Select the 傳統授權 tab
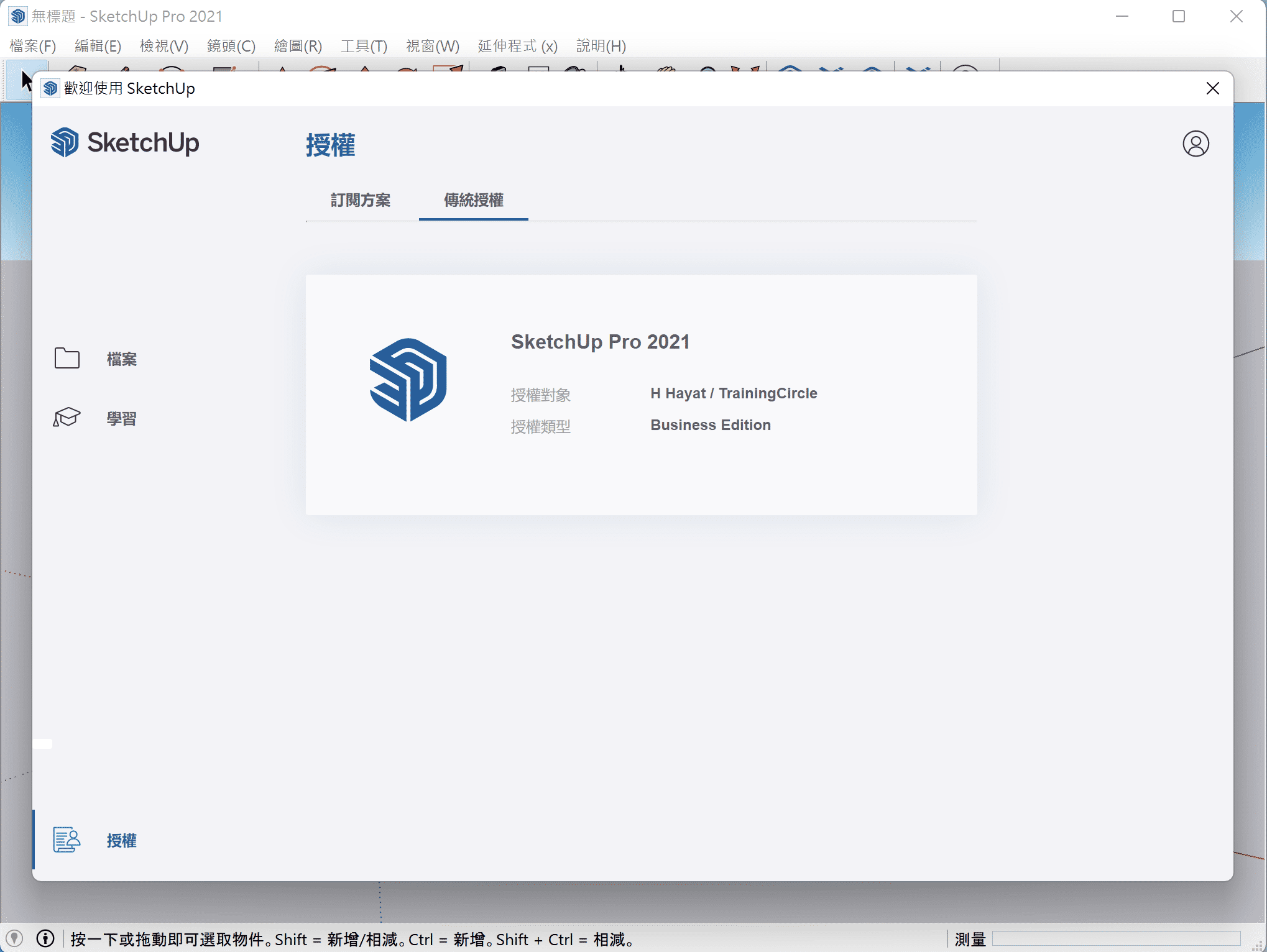This screenshot has width=1267, height=952. [473, 200]
